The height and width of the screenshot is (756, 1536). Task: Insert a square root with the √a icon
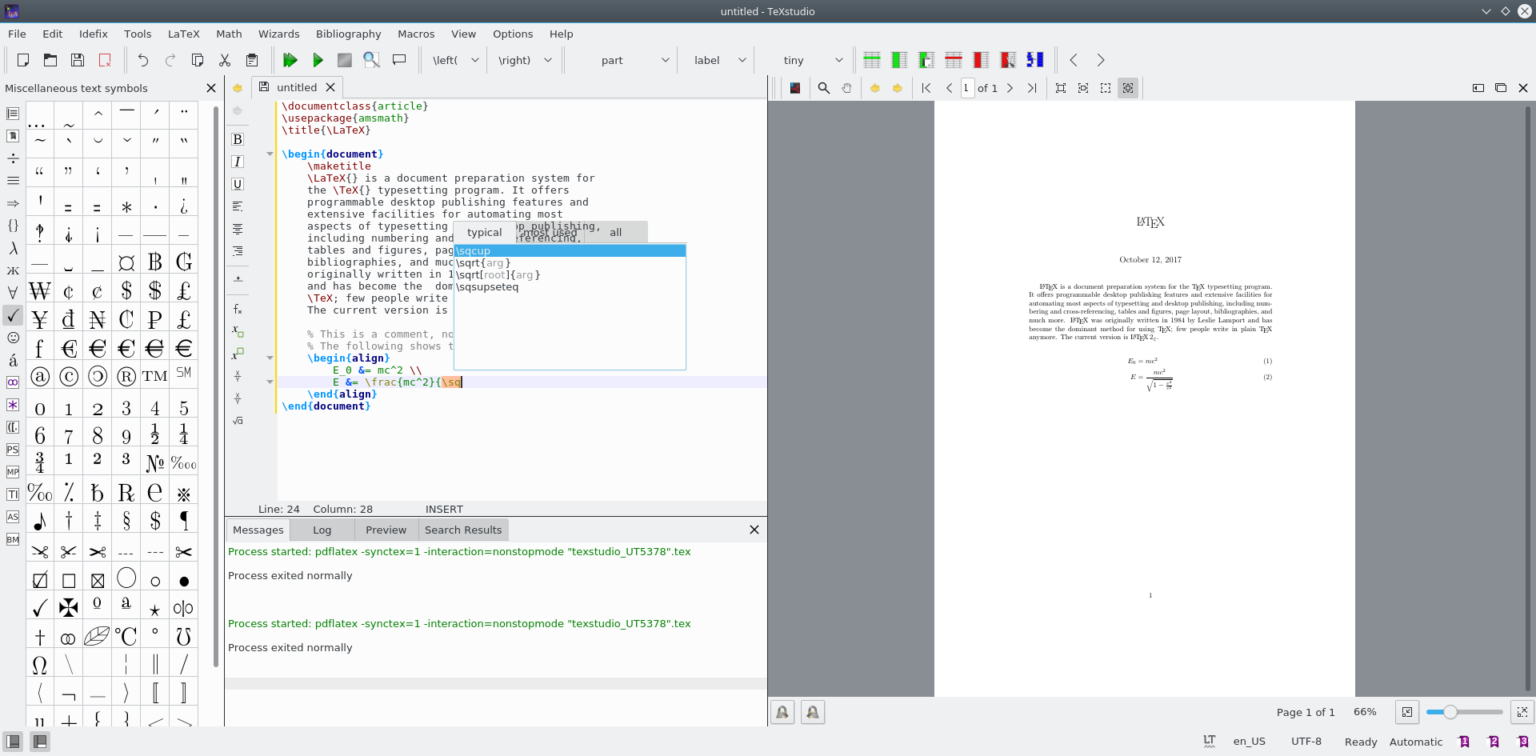tap(237, 420)
